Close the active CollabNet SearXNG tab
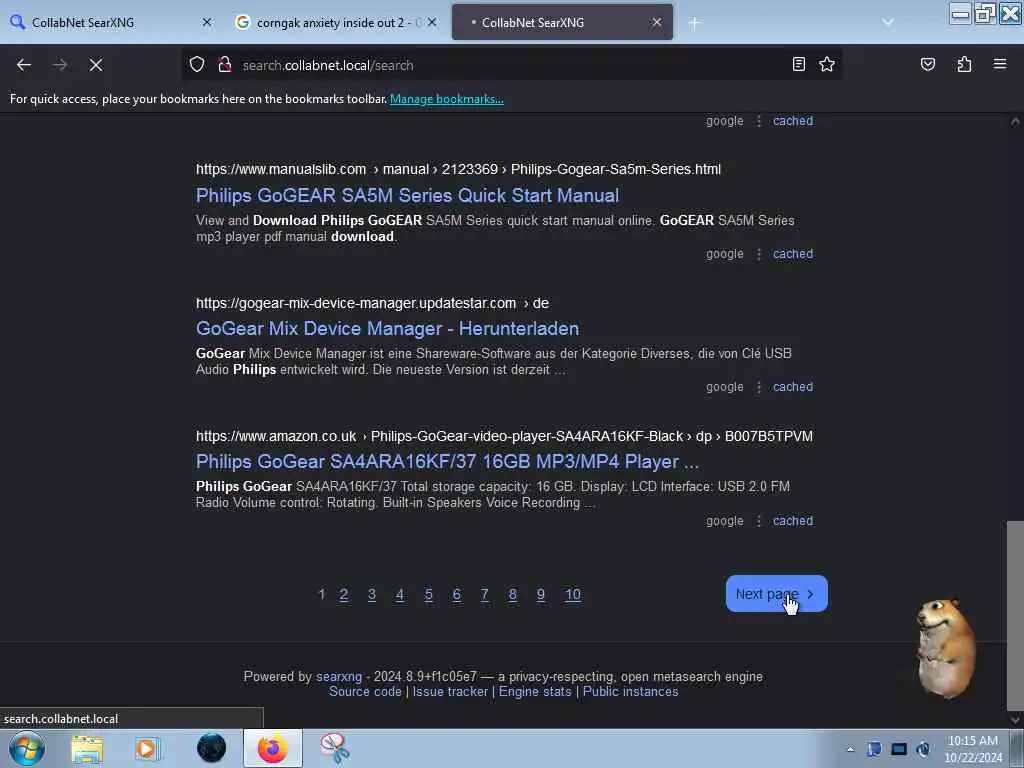This screenshot has width=1024, height=768. coord(657,22)
